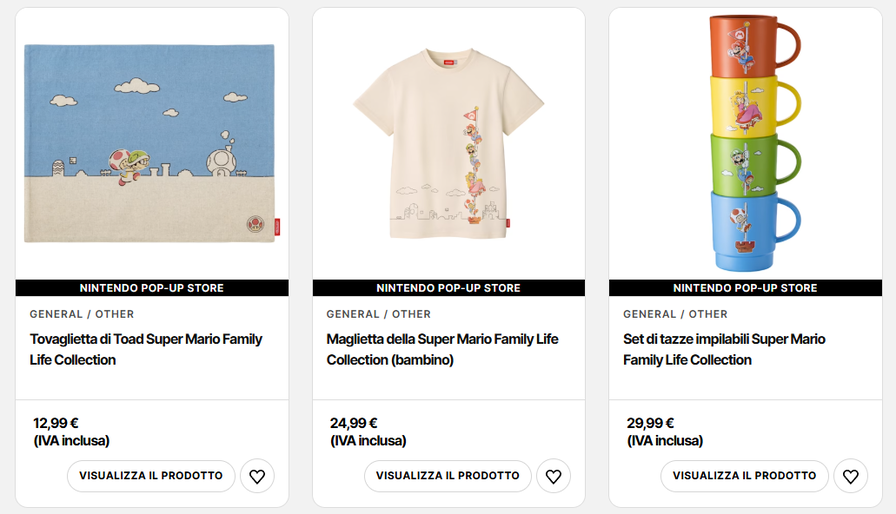Click Nintendo Pop-Up Store banner under mugs
The width and height of the screenshot is (896, 514).
745,288
